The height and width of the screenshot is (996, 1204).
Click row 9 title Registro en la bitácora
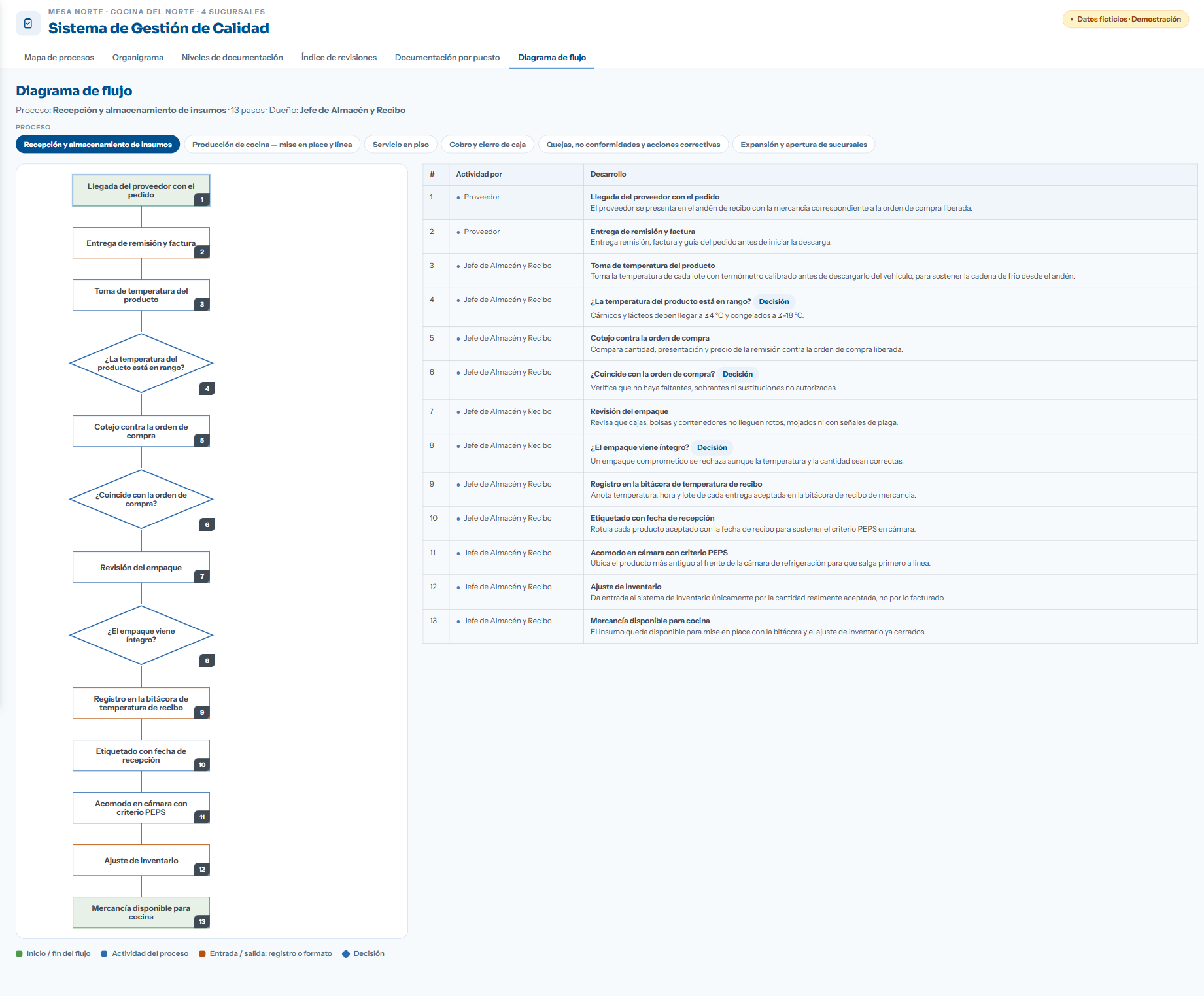click(x=676, y=484)
